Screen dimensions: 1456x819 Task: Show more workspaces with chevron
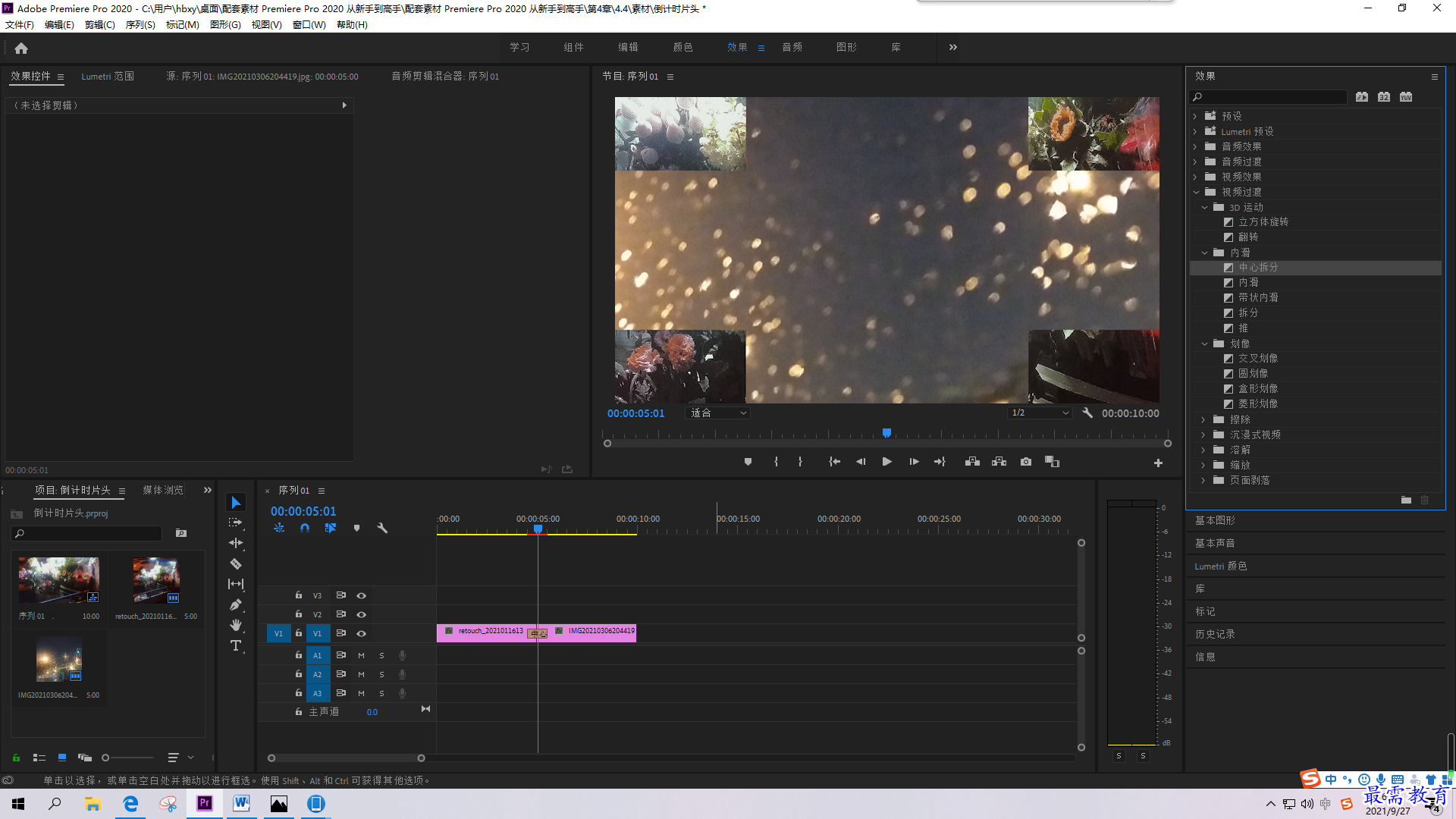[953, 47]
